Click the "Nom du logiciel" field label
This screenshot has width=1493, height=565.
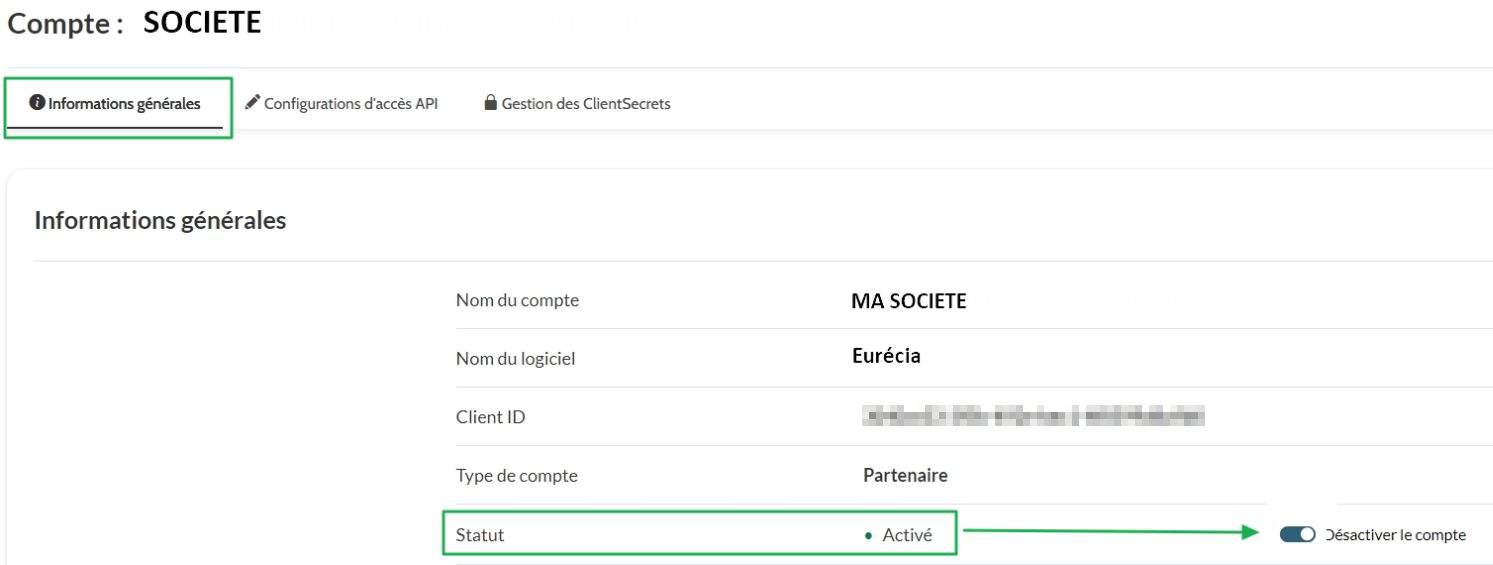(515, 358)
